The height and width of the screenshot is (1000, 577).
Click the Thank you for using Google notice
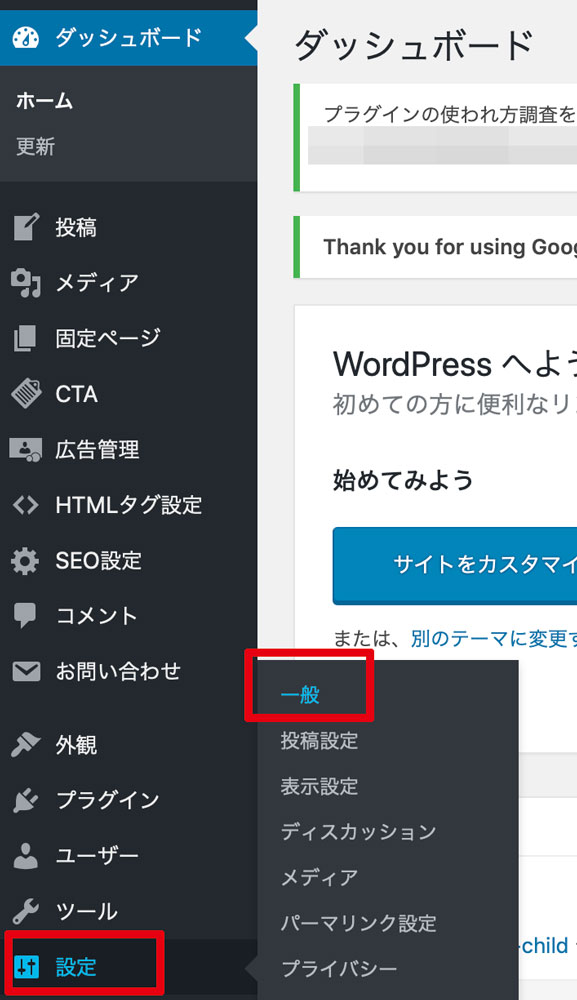click(x=449, y=247)
